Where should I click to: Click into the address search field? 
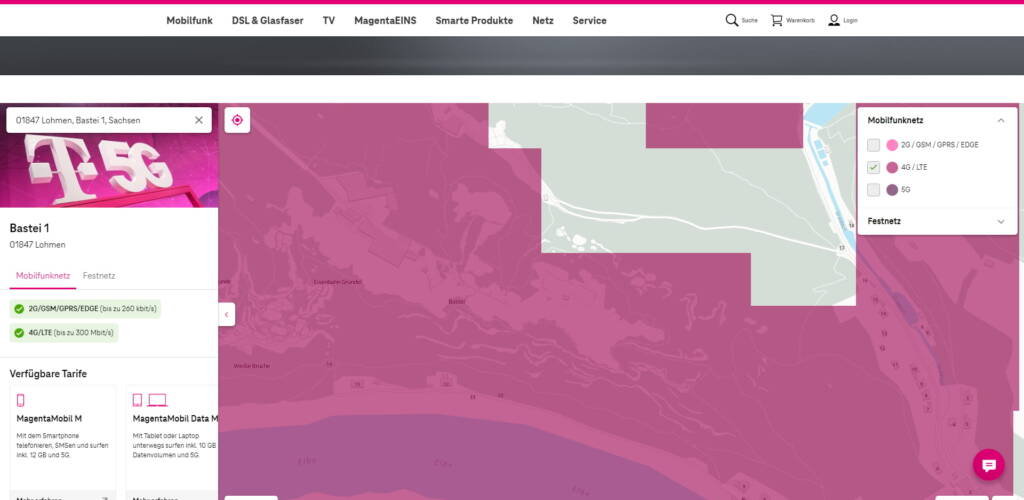tap(109, 120)
